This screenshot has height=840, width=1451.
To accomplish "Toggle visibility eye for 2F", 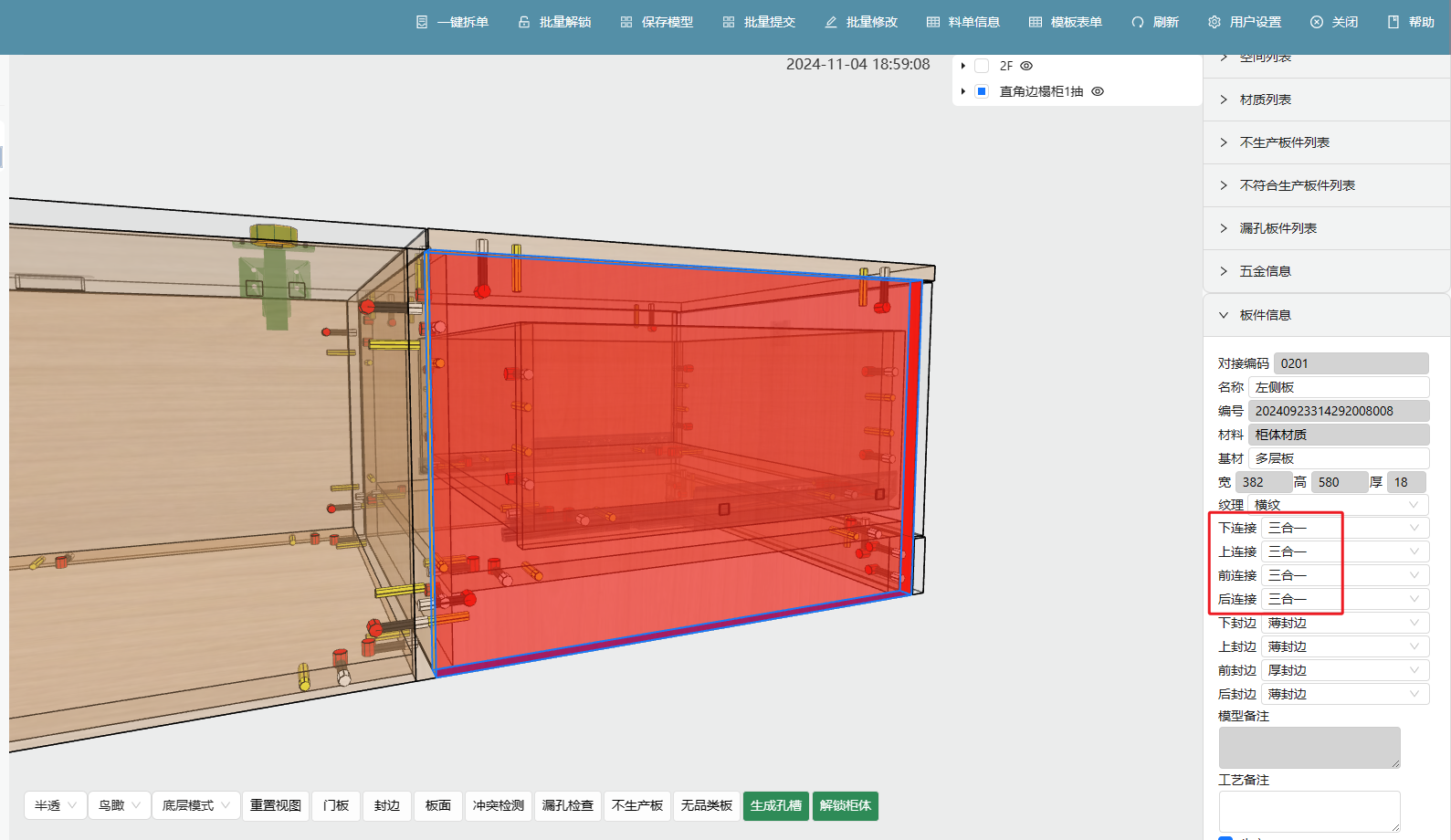I will [1026, 66].
